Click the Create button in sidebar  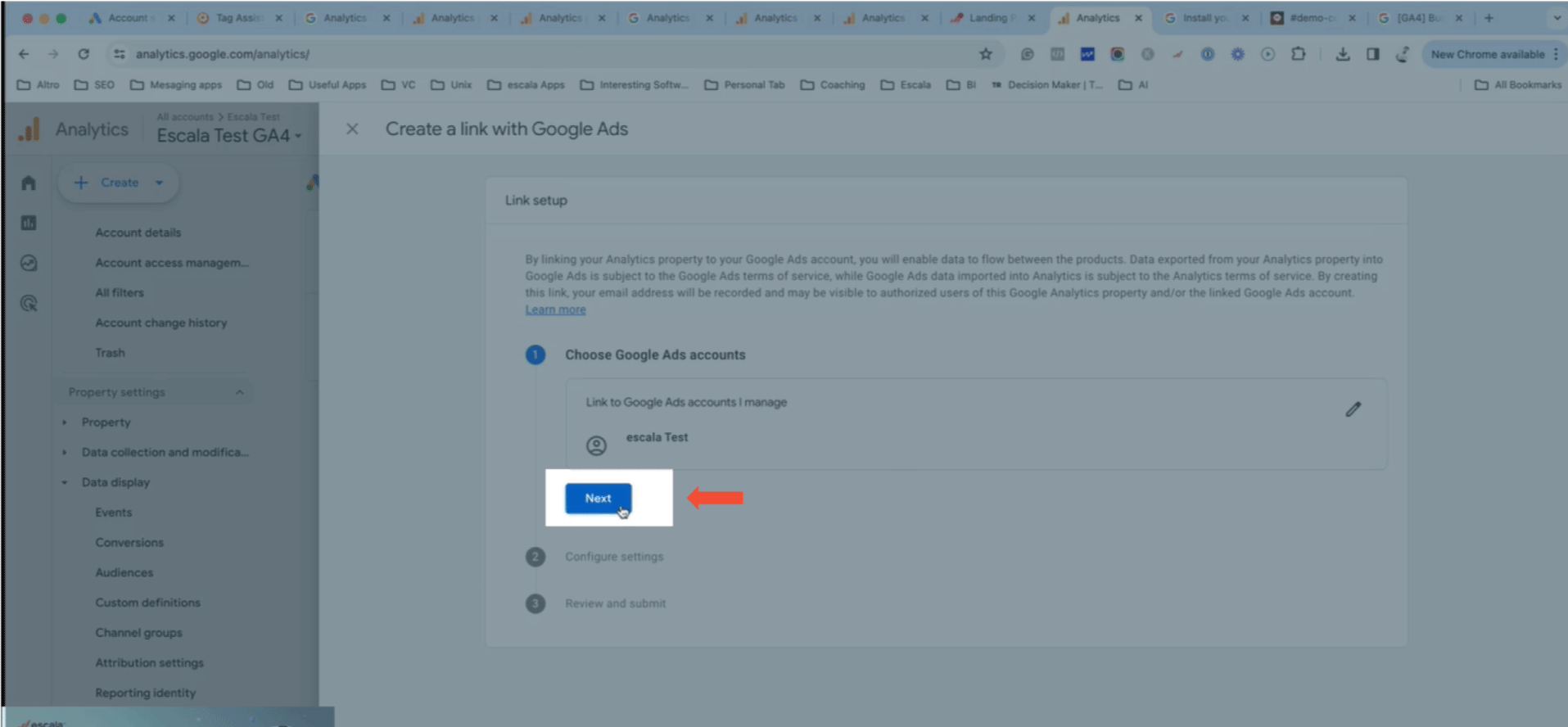click(x=119, y=183)
